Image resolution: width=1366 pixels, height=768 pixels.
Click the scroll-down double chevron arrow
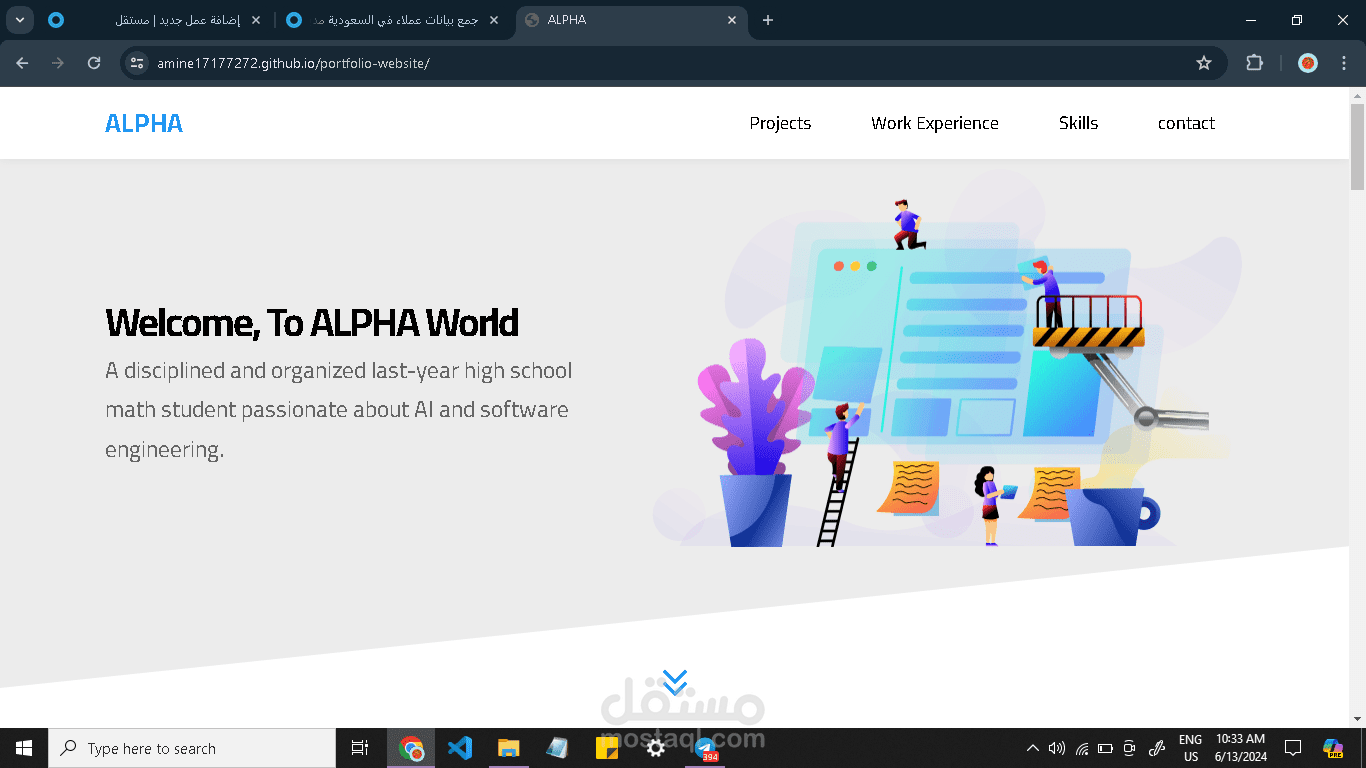(x=676, y=682)
